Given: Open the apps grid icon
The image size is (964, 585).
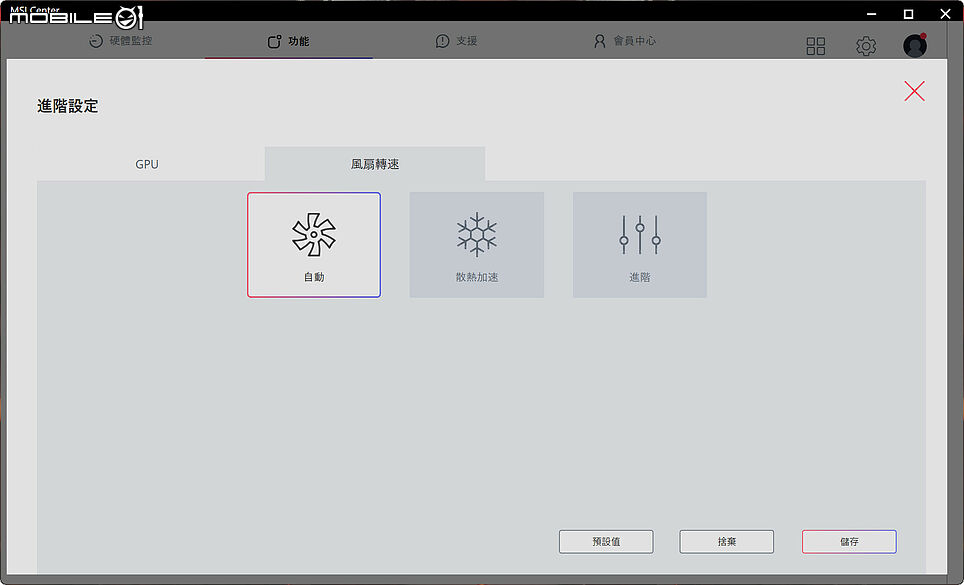Looking at the screenshot, I should pyautogui.click(x=816, y=46).
